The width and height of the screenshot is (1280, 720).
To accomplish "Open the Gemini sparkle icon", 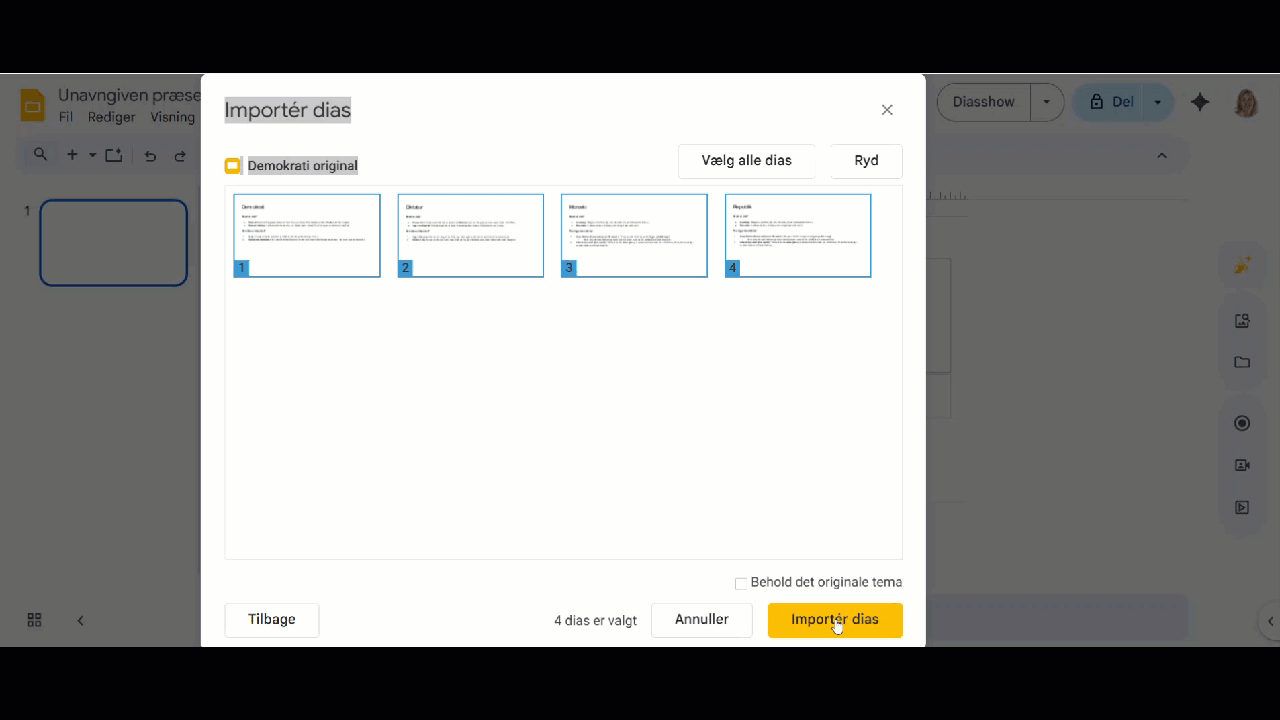I will [x=1200, y=102].
